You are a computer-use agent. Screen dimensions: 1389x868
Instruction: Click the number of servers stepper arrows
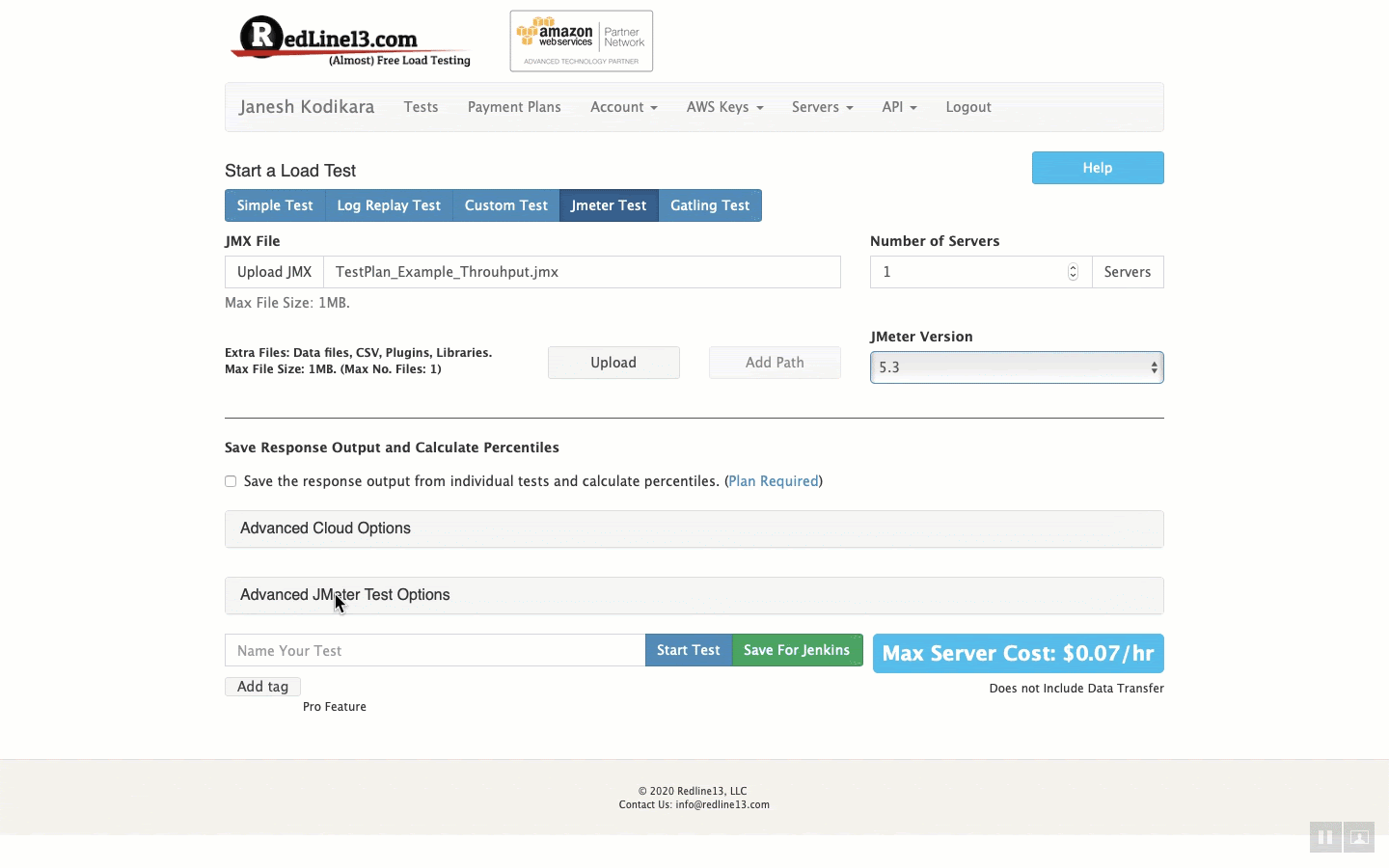[x=1073, y=272]
